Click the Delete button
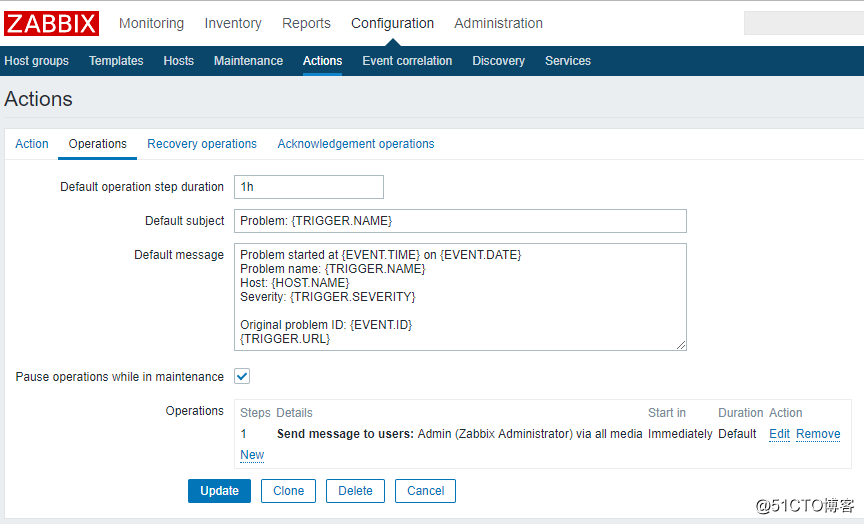864x524 pixels. point(355,491)
